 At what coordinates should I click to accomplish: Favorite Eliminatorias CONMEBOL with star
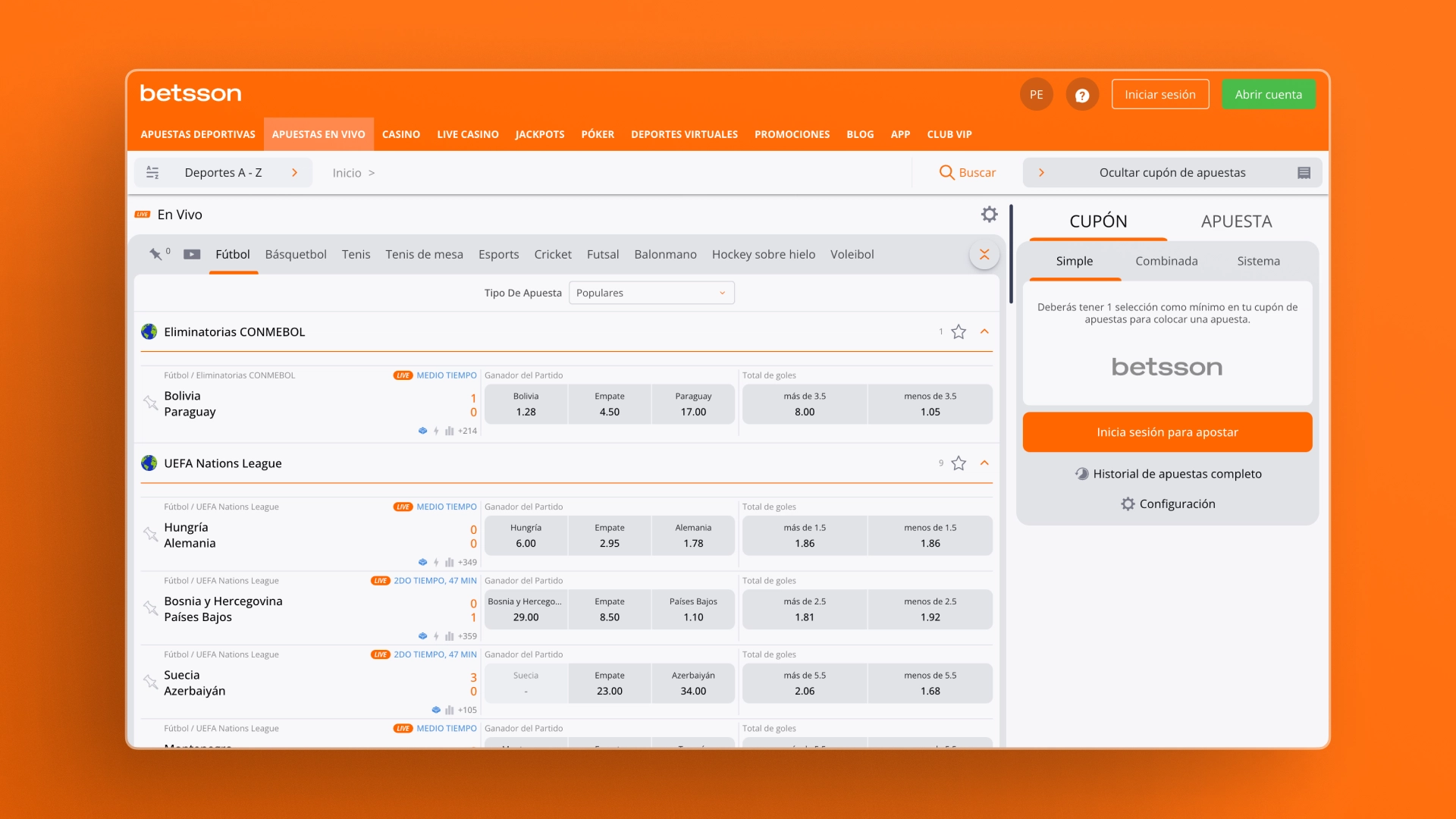pyautogui.click(x=959, y=332)
